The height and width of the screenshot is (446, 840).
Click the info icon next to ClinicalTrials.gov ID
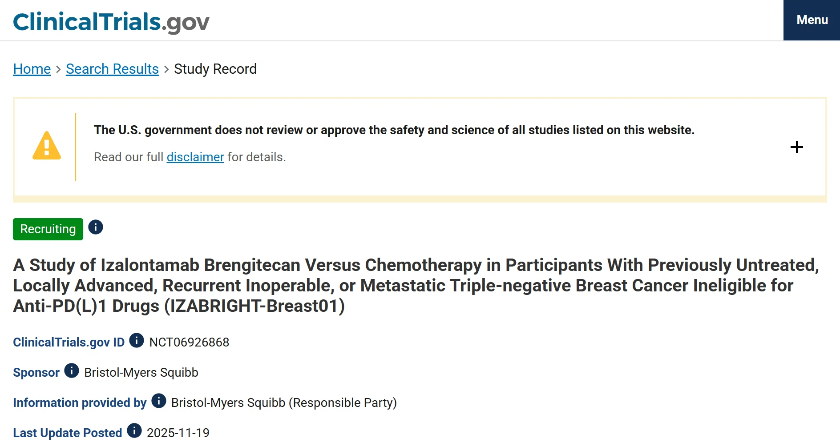tap(137, 341)
